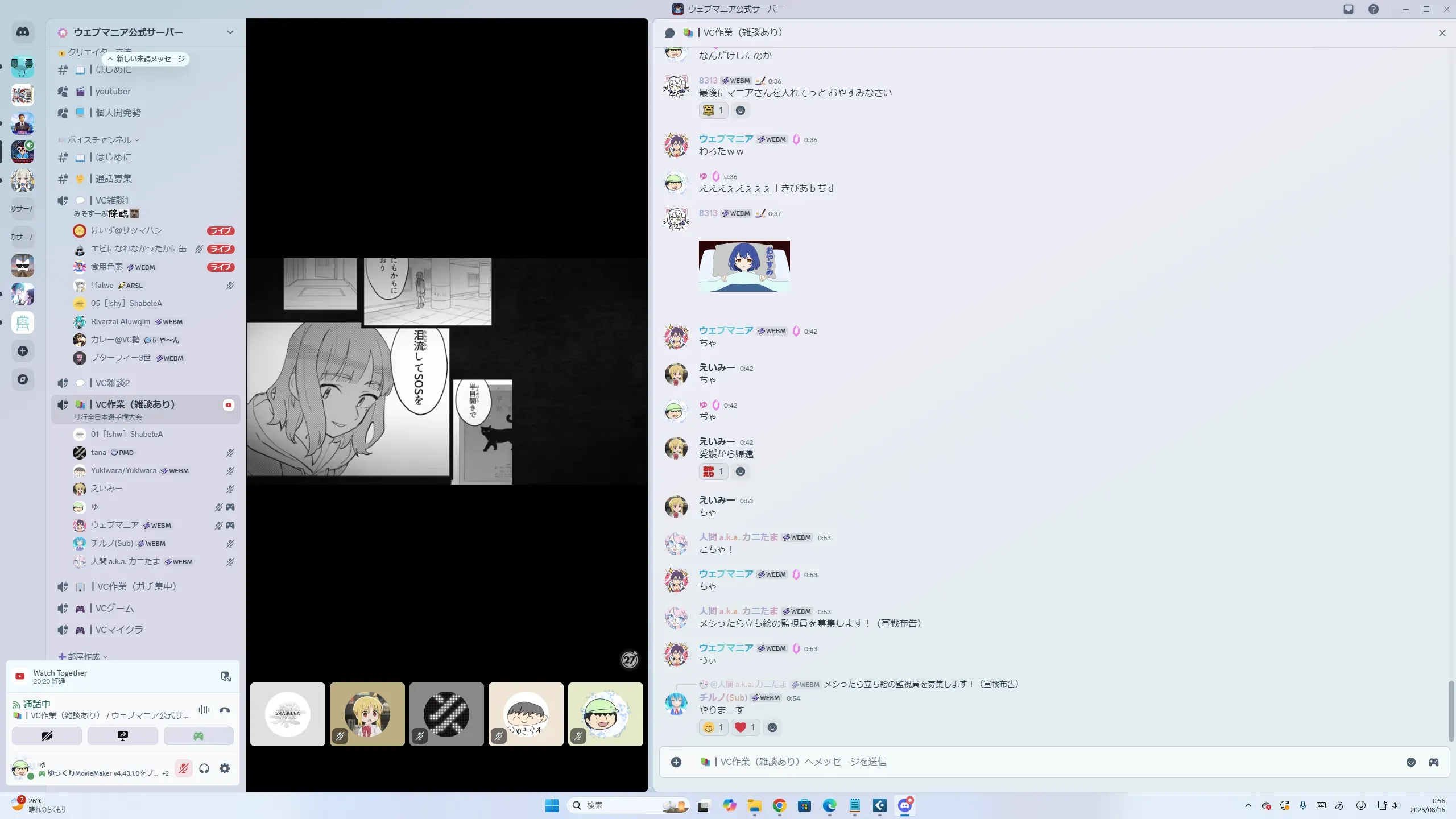1456x819 pixels.
Task: Turn on camera in call panel
Action: (47, 736)
